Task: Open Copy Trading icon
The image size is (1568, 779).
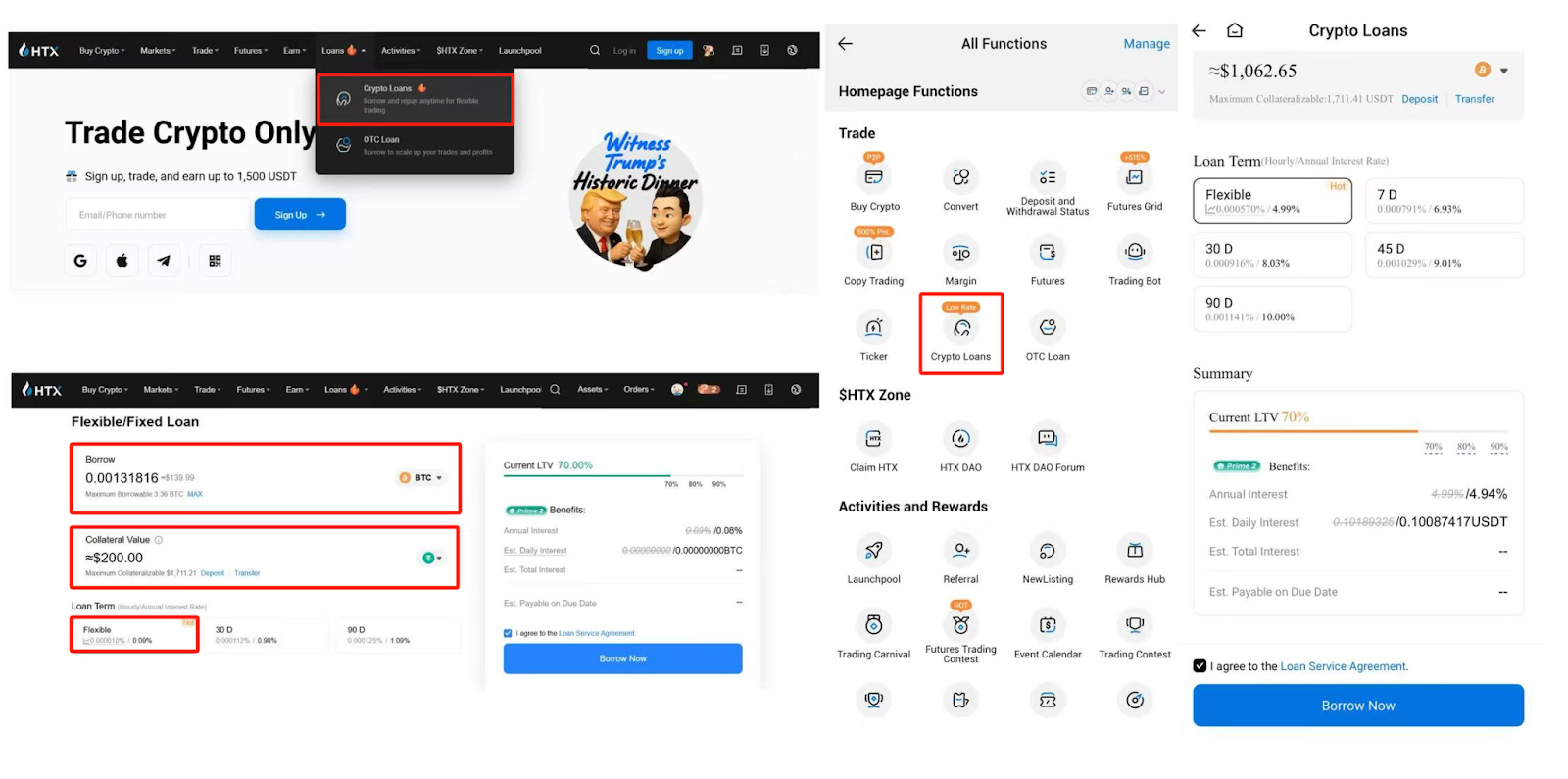Action: tap(874, 253)
